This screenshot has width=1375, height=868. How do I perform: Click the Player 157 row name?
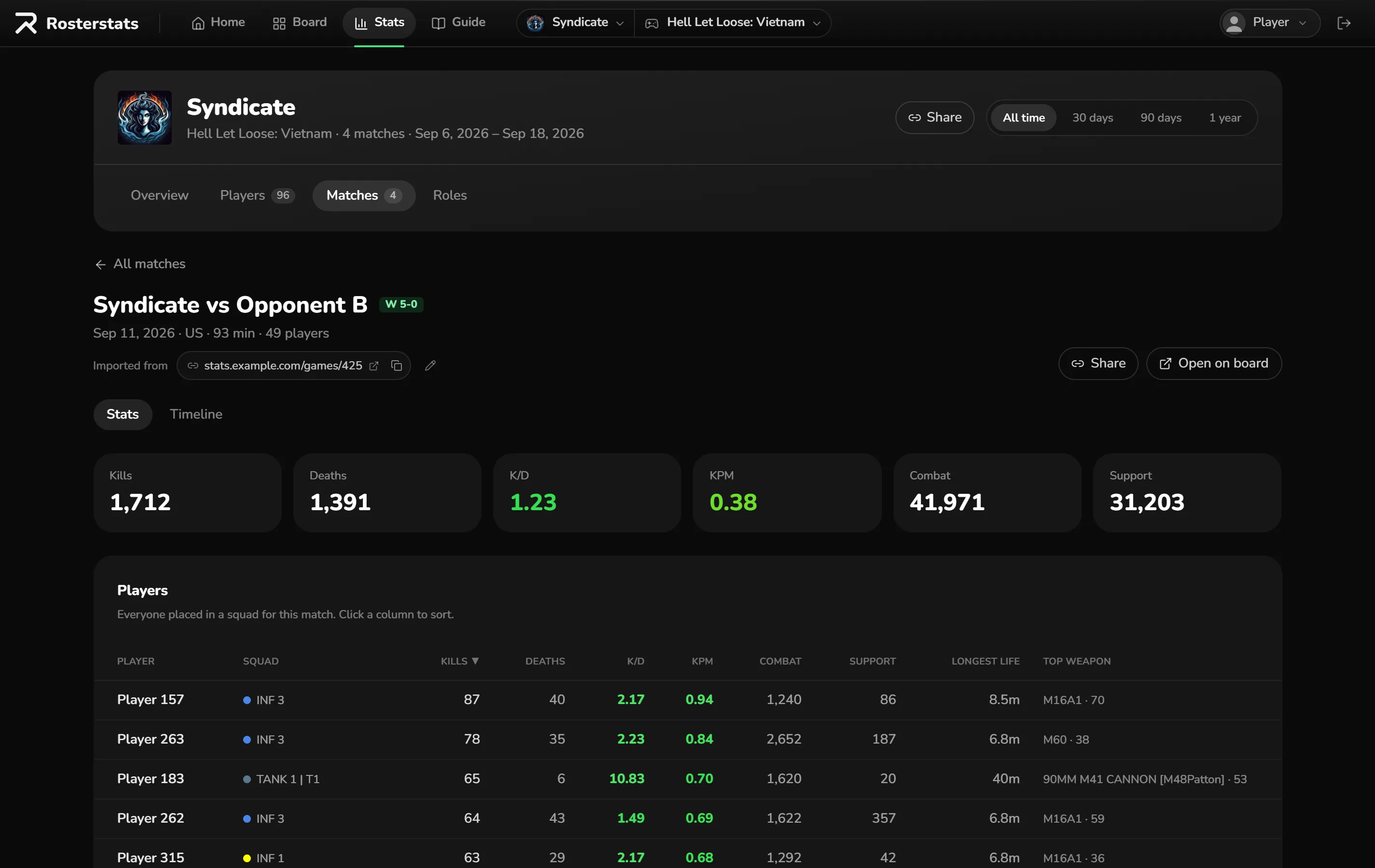point(150,700)
